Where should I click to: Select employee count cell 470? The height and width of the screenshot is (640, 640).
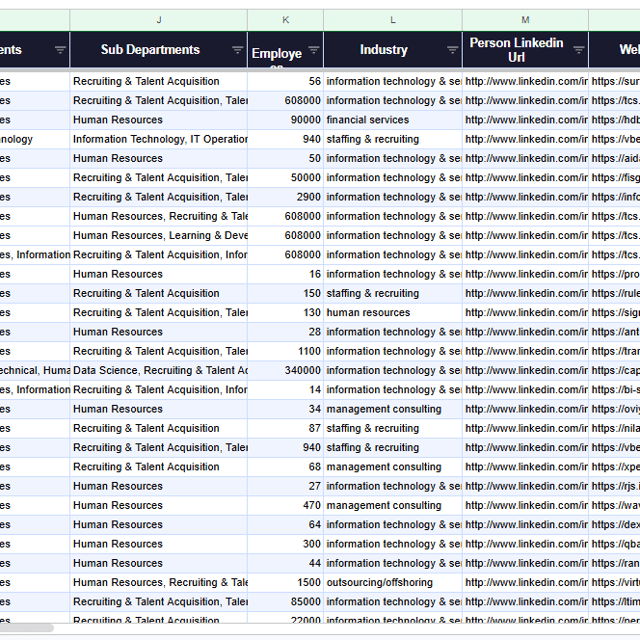285,505
